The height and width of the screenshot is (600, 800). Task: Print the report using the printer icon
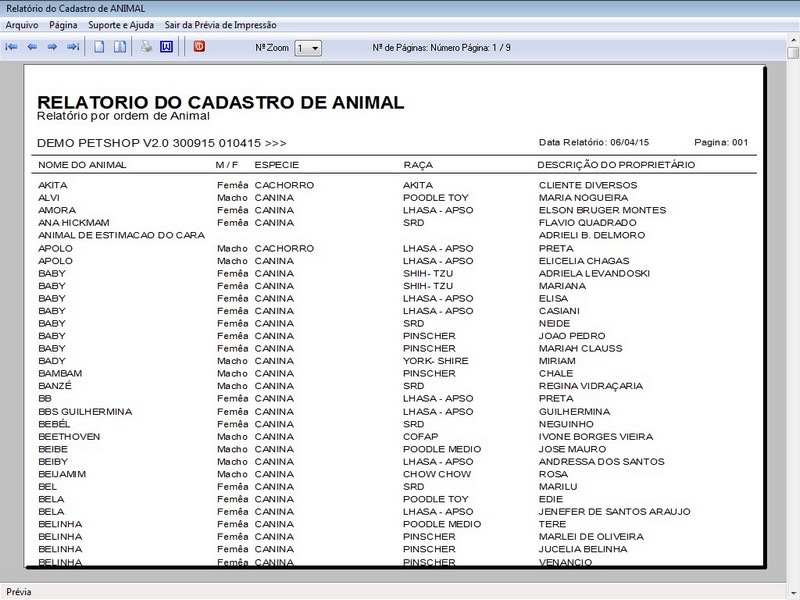[x=147, y=47]
